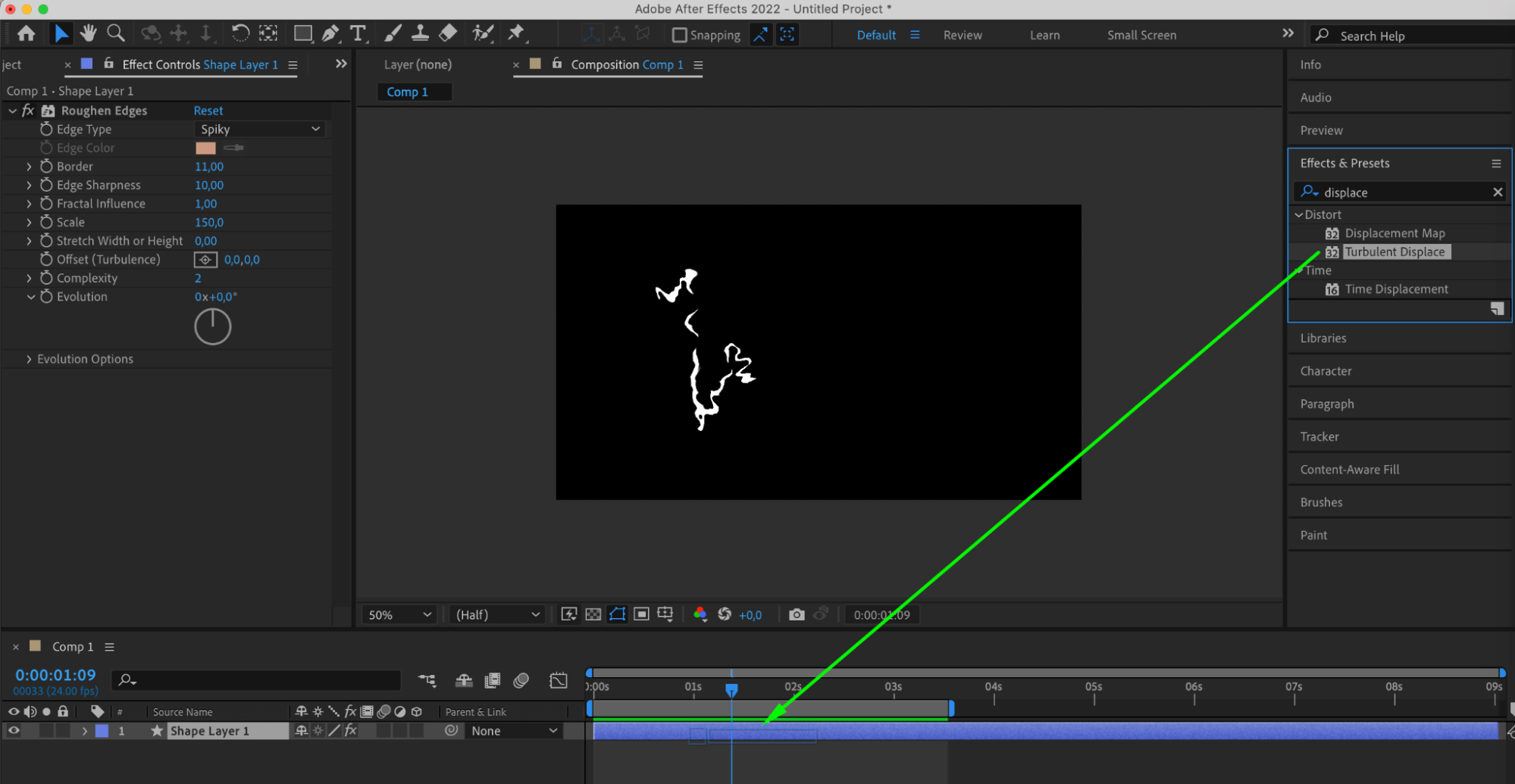Select the Rectangle shape tool

click(x=302, y=33)
